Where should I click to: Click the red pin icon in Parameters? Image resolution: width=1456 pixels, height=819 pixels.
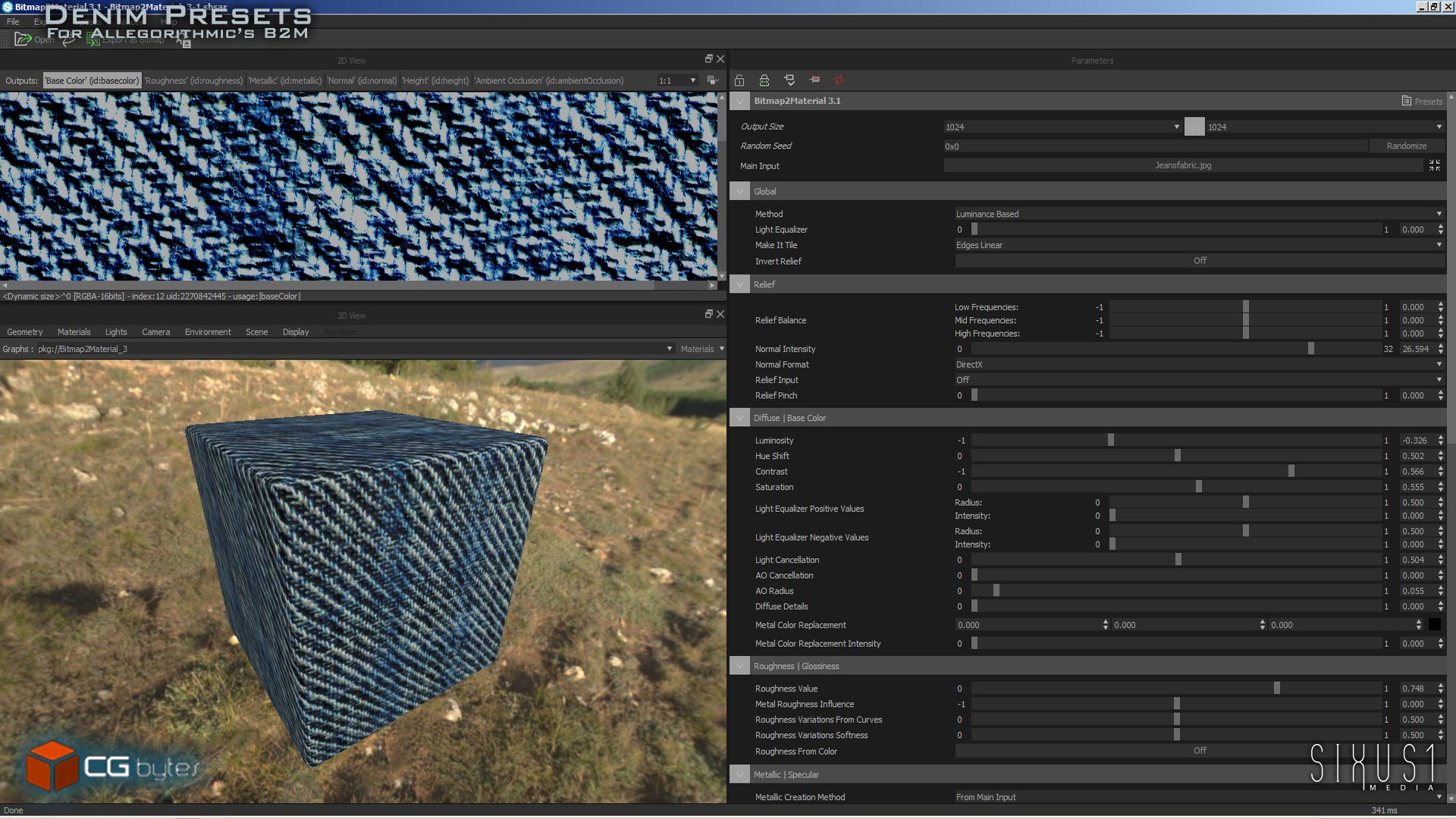coord(814,80)
